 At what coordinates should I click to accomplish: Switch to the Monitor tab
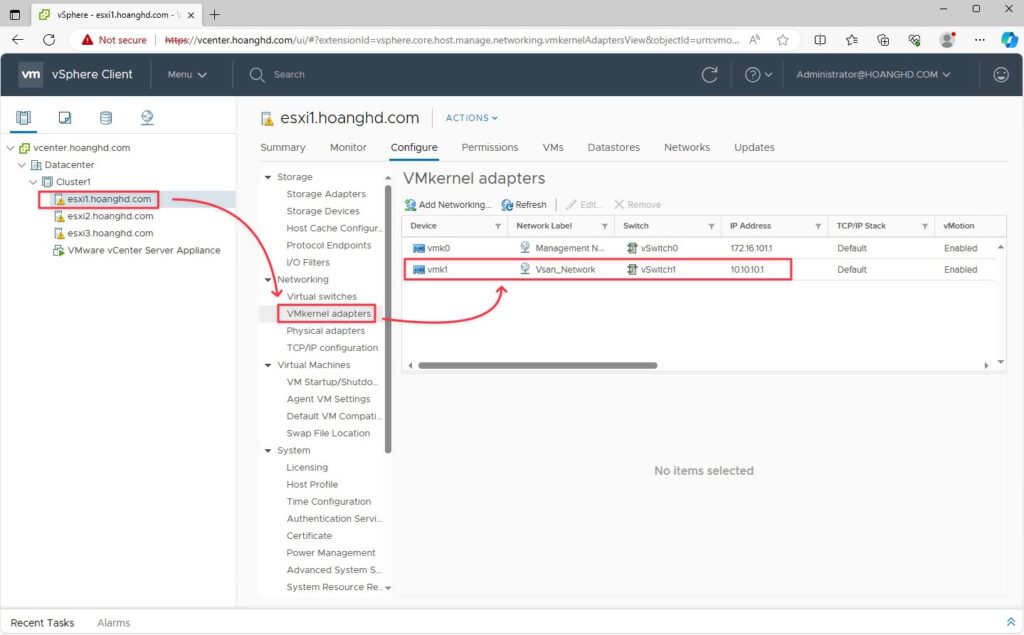pos(348,148)
